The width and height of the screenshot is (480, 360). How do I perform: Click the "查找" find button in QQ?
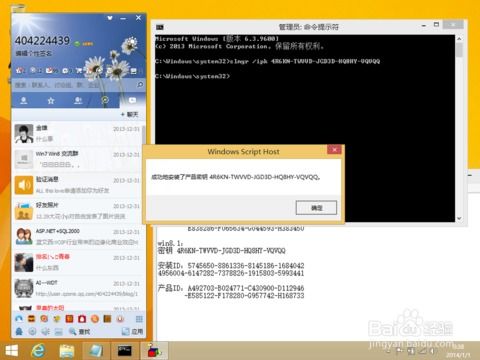click(x=79, y=331)
